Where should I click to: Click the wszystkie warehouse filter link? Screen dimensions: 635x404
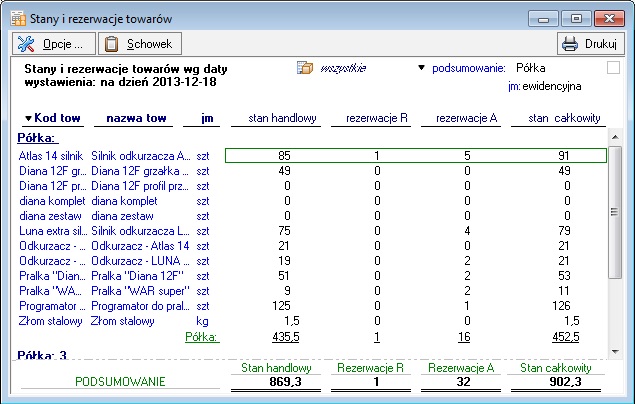pos(343,68)
